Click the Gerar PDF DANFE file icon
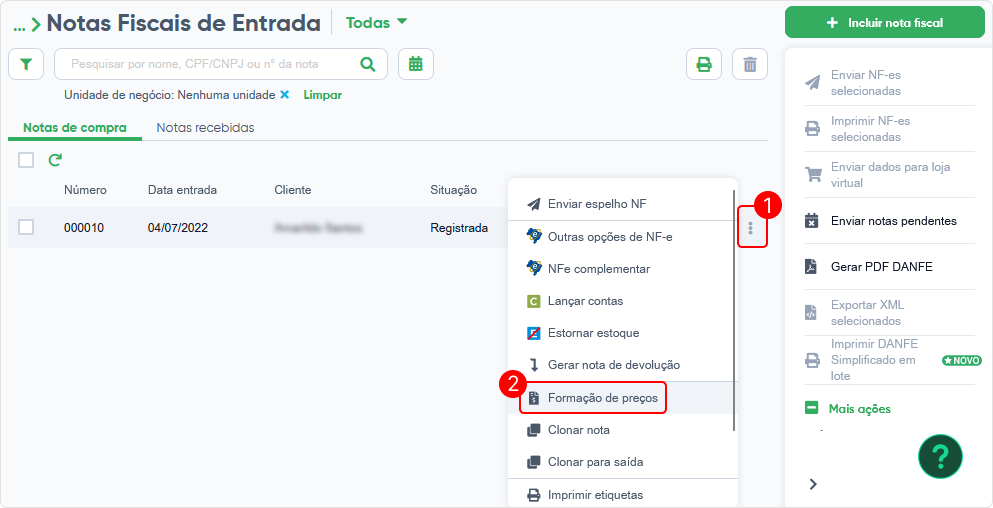 (812, 267)
